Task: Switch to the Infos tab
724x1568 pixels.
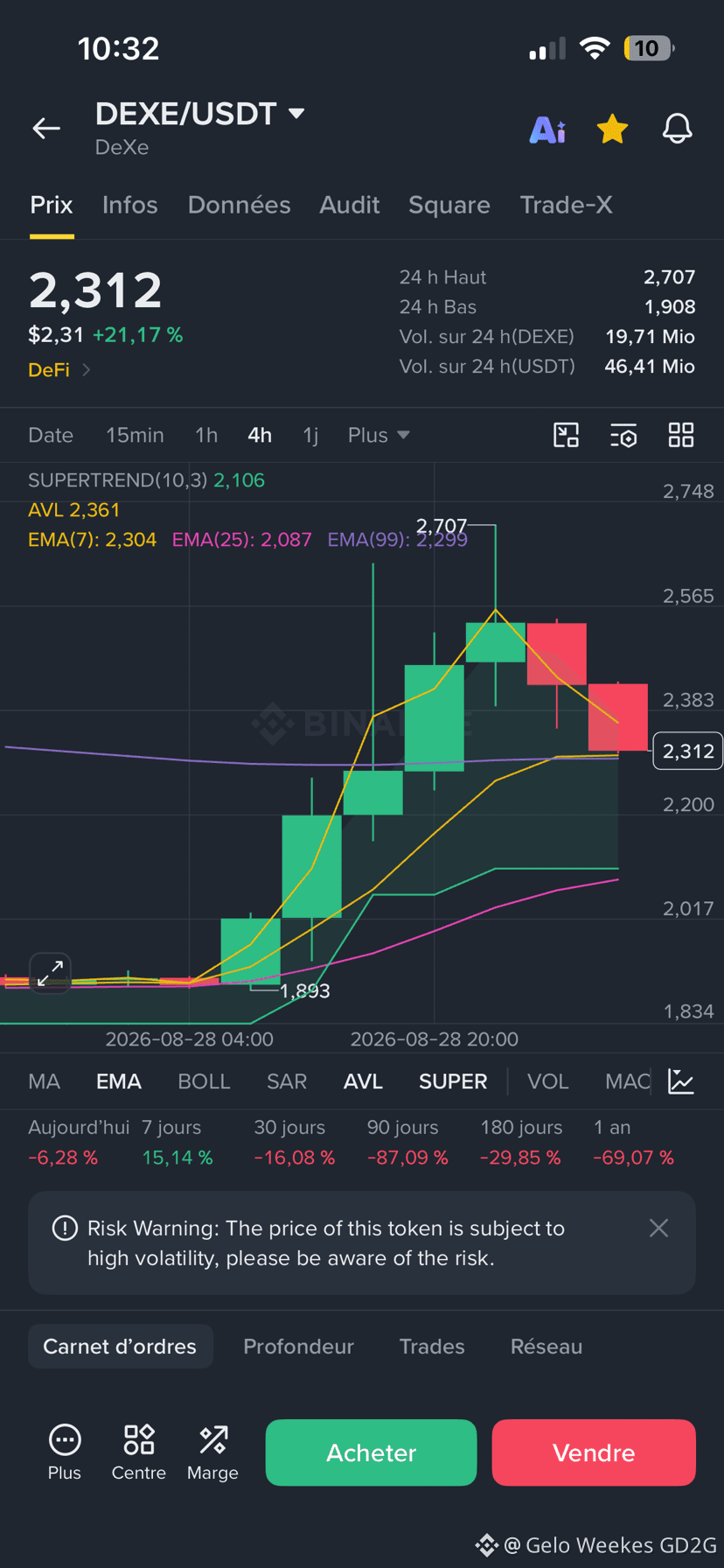Action: (x=129, y=205)
